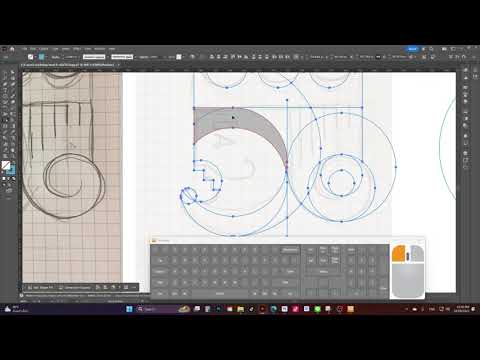Image resolution: width=480 pixels, height=360 pixels.
Task: Open the Arrange Documents icon
Action: click(444, 49)
